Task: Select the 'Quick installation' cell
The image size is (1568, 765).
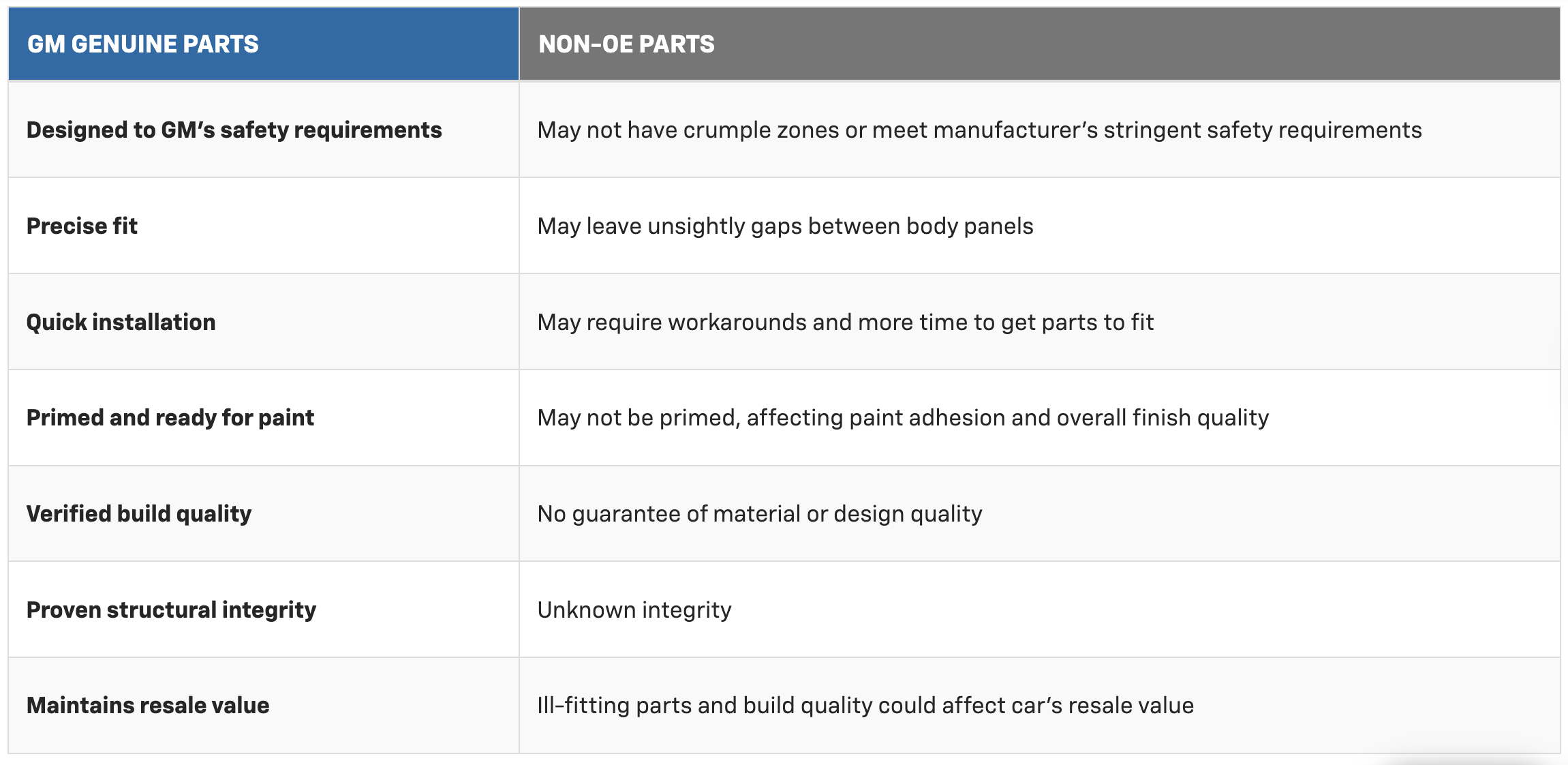Action: [x=121, y=322]
